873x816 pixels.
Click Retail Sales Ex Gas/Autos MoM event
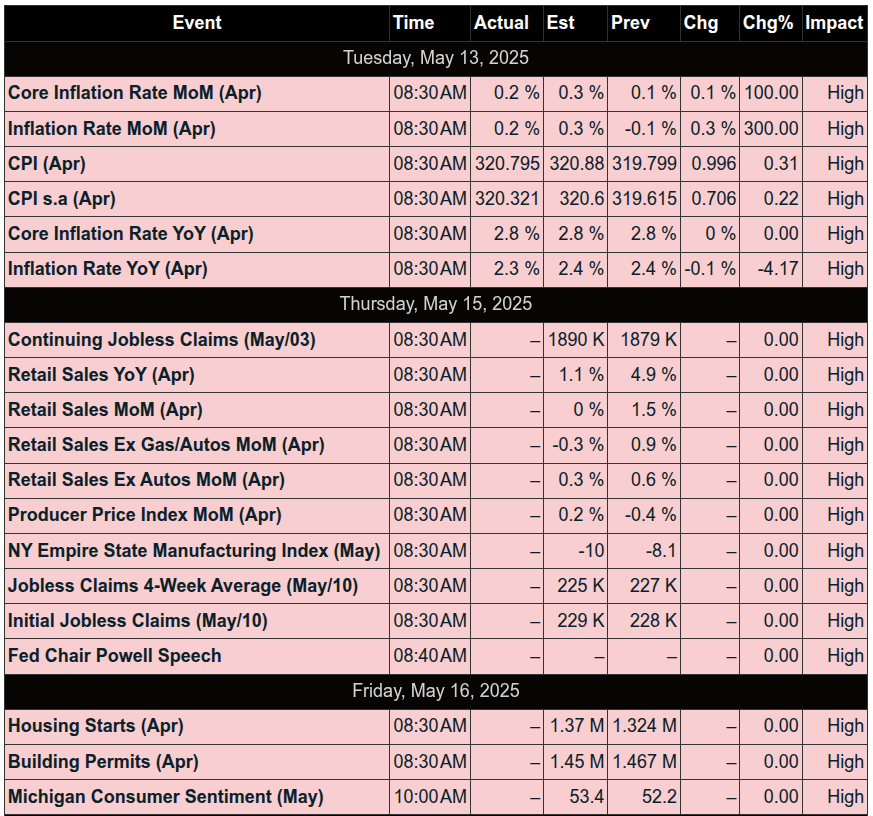point(166,445)
